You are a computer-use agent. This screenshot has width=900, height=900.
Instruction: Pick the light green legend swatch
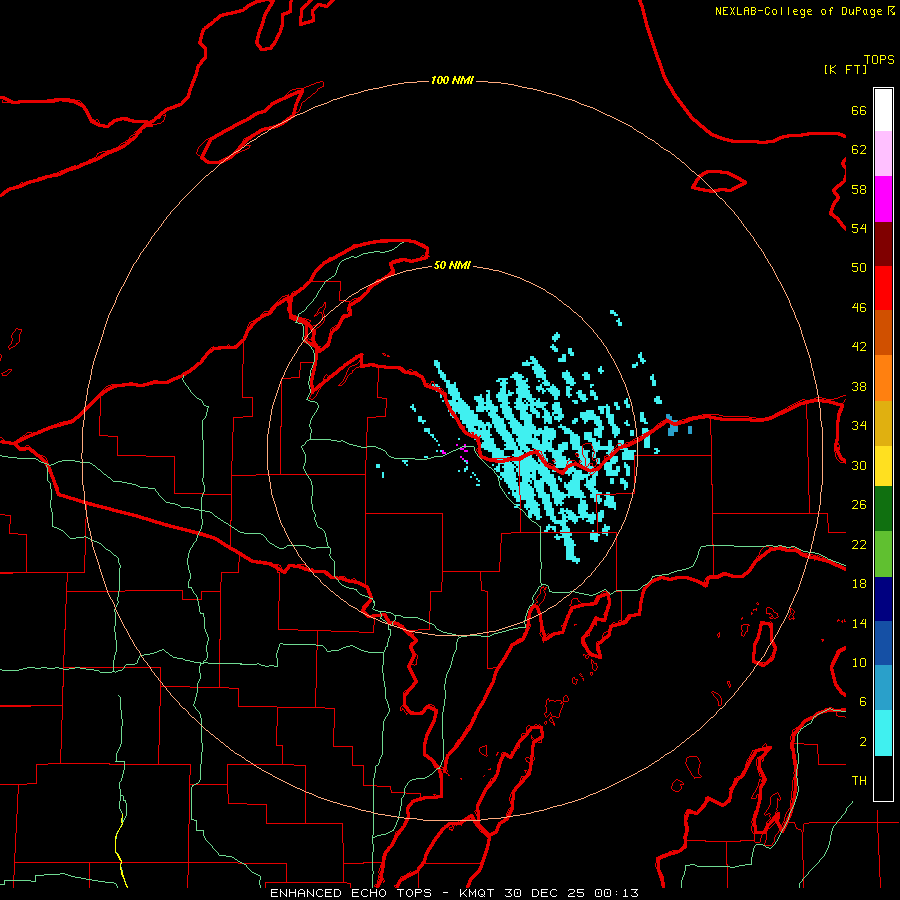(883, 554)
